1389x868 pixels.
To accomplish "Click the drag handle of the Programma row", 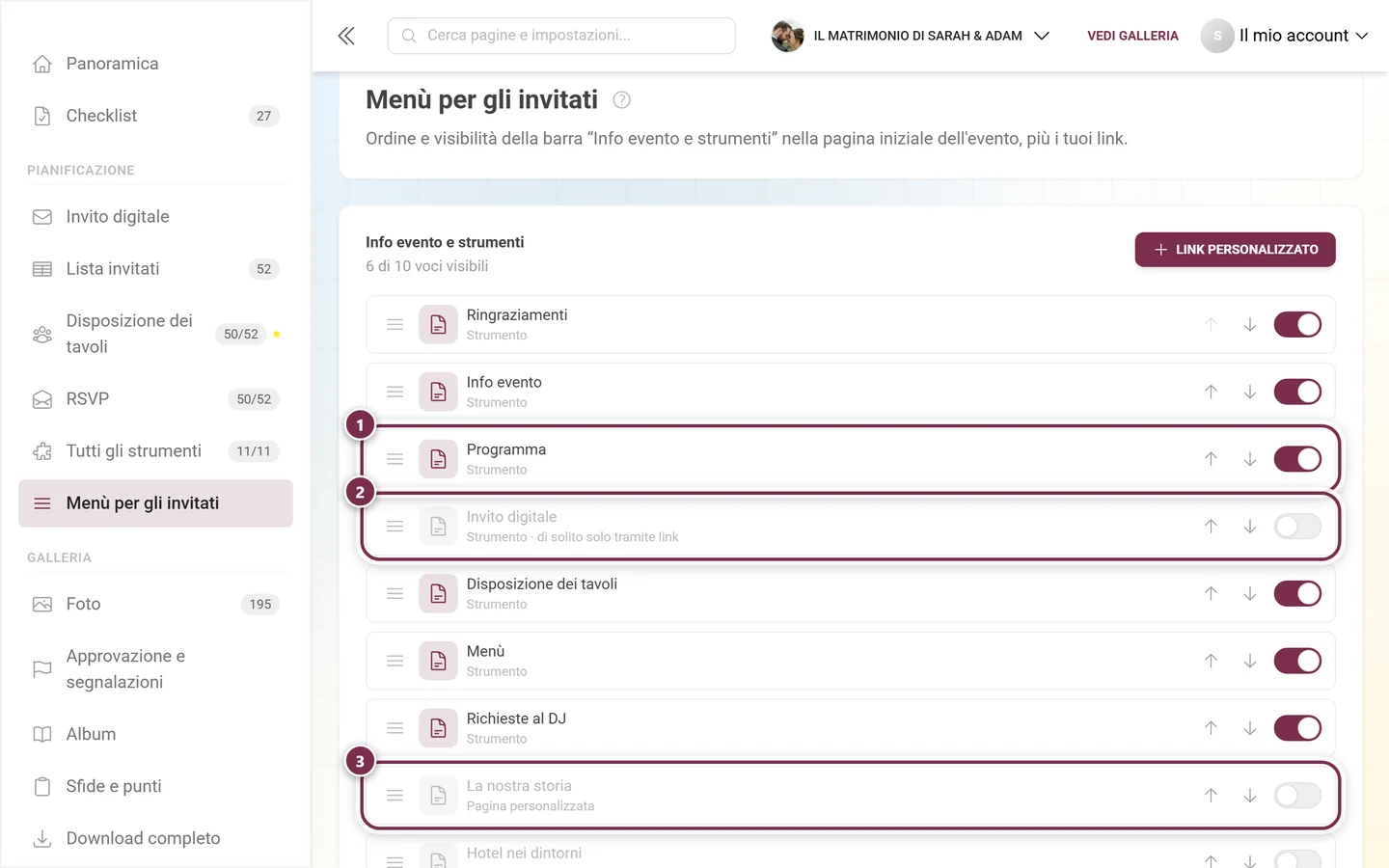I will point(395,459).
